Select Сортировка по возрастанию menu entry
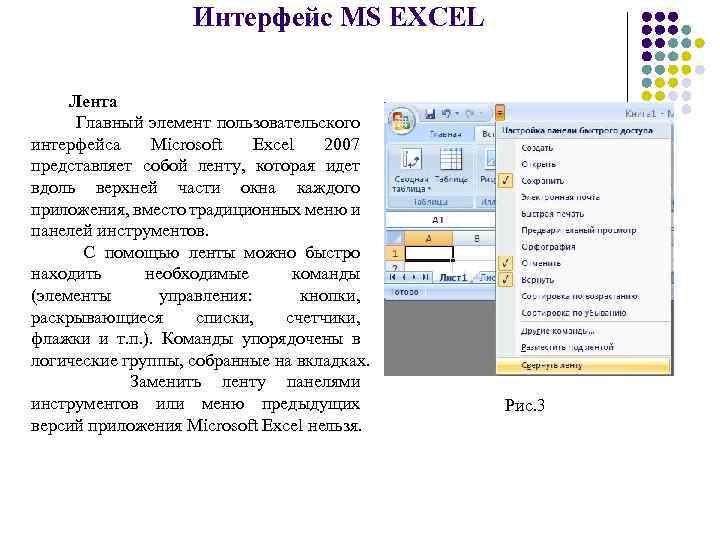Screen dimensions: 720x540 [579, 297]
